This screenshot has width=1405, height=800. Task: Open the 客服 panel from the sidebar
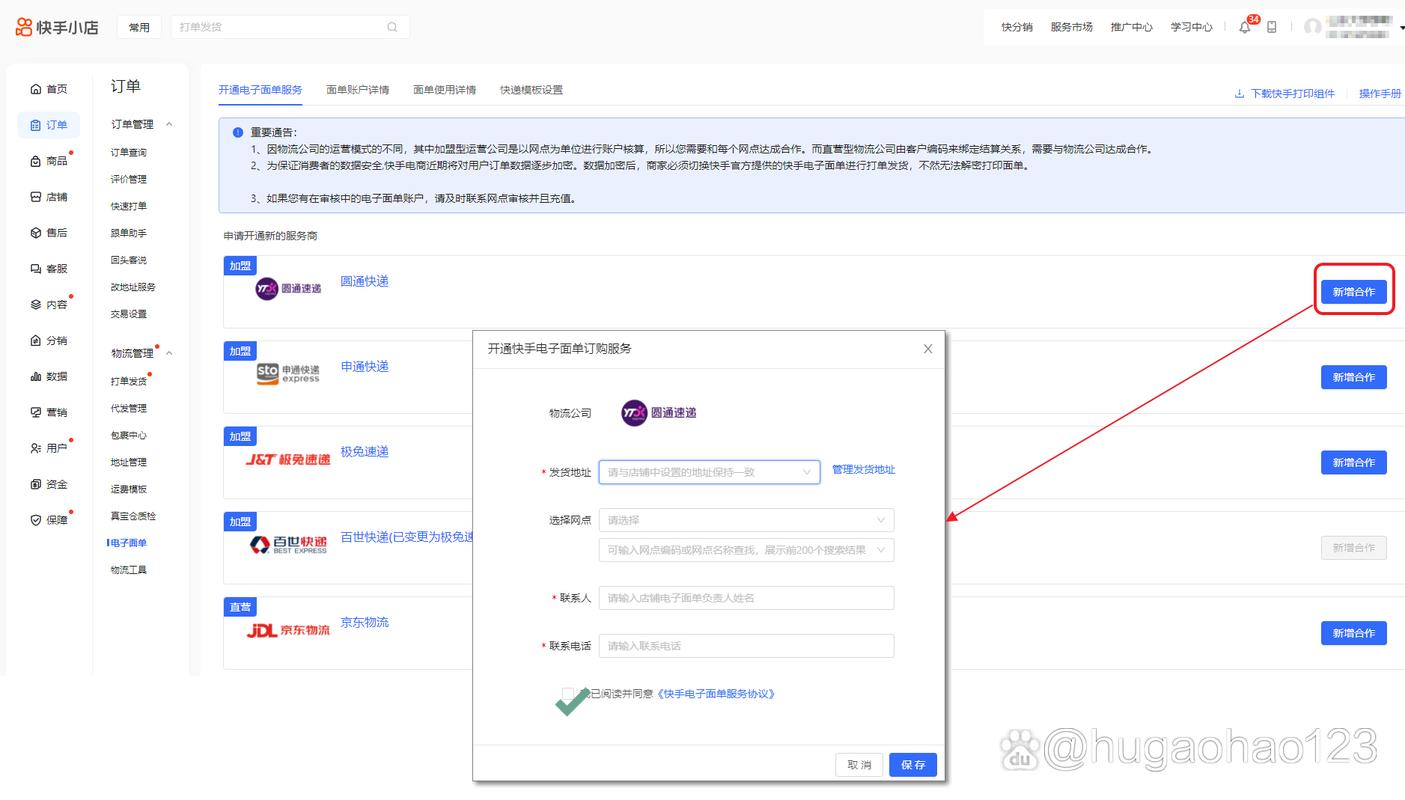pyautogui.click(x=47, y=268)
